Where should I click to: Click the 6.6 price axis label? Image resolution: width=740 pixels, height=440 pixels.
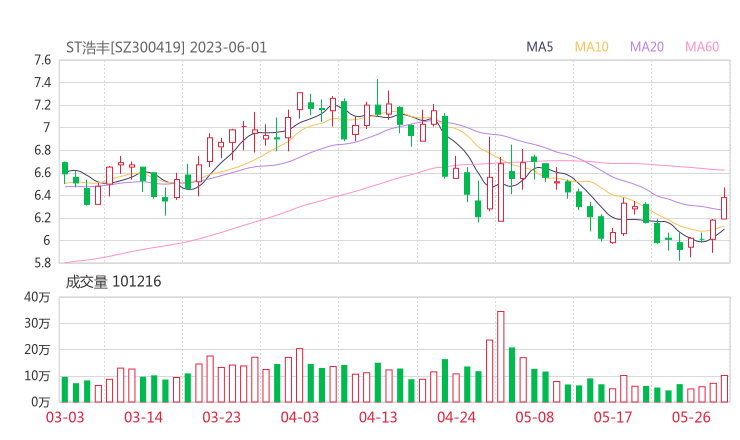tap(42, 173)
